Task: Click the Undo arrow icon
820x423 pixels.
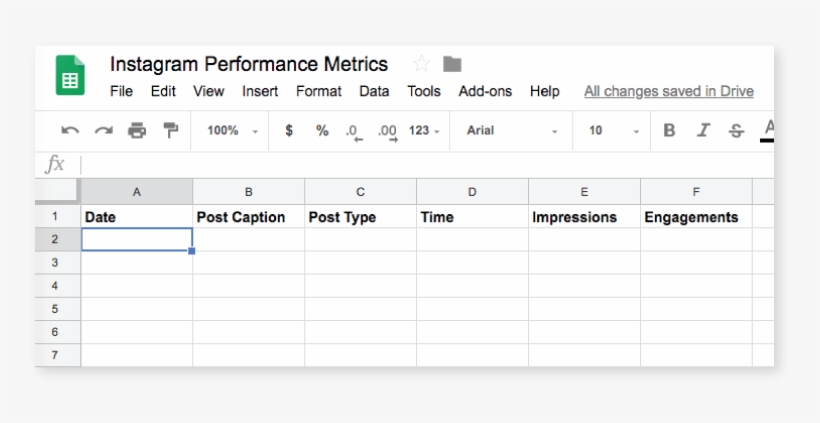Action: click(x=70, y=131)
